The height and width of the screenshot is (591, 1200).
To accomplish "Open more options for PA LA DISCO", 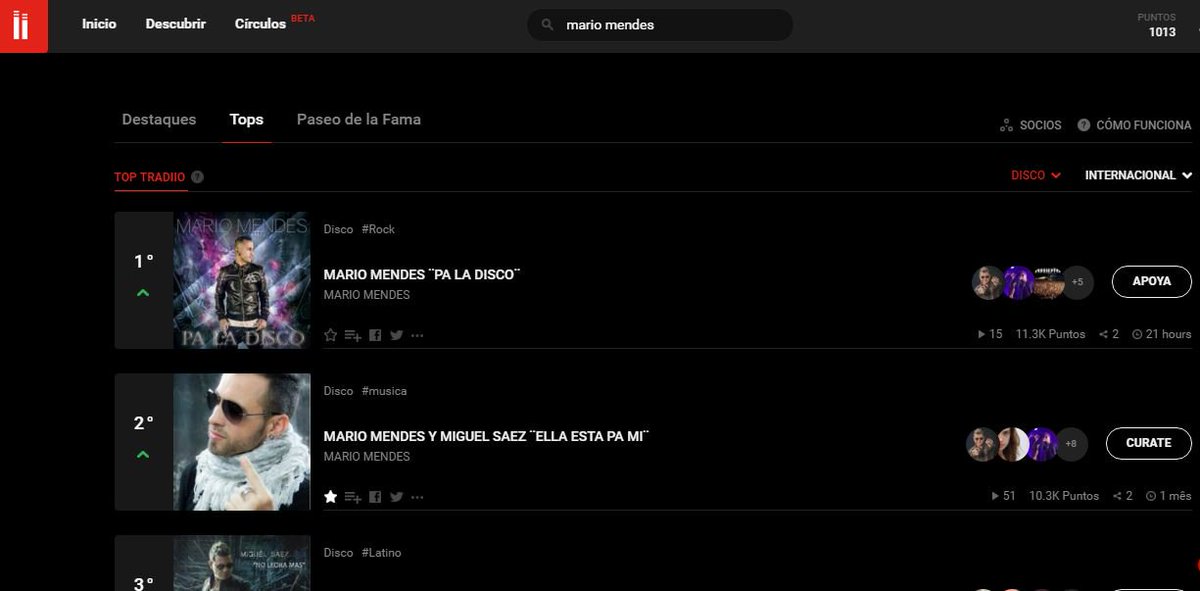I will click(x=417, y=335).
